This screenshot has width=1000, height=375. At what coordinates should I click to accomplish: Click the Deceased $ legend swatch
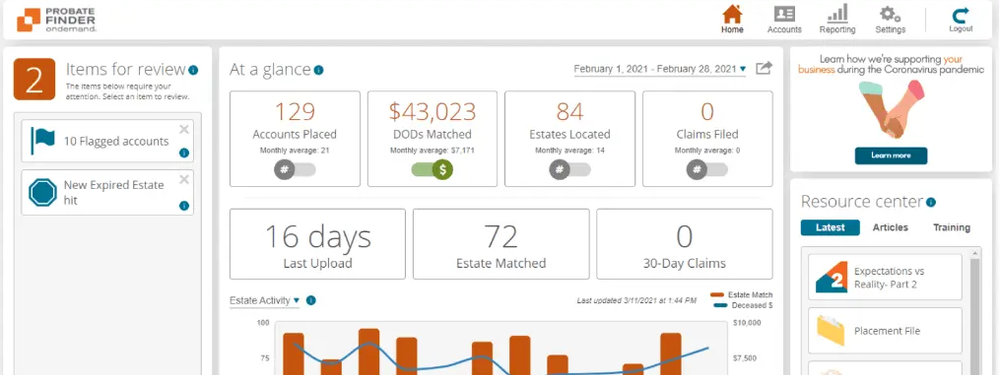[720, 305]
